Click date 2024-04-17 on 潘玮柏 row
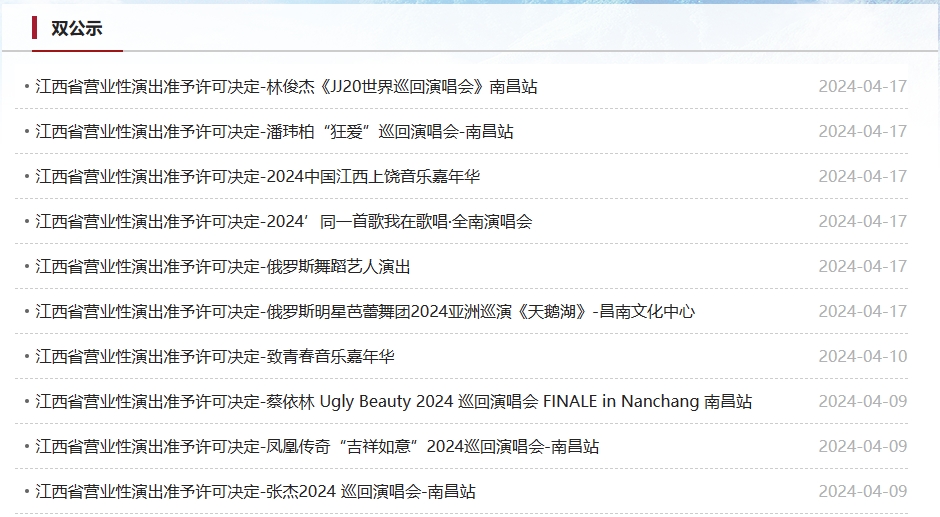This screenshot has width=940, height=517. click(x=863, y=131)
